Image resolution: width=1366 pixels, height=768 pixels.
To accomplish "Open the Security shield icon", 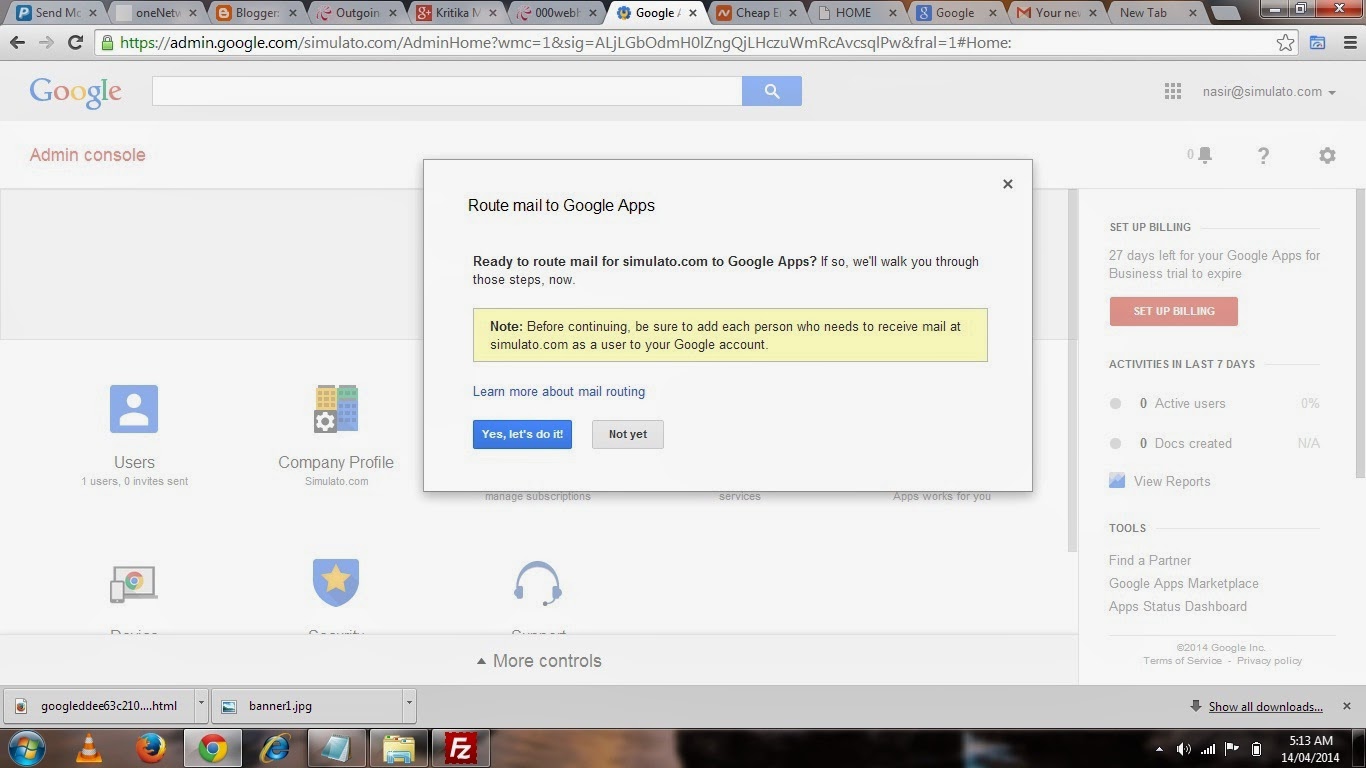I will [336, 583].
